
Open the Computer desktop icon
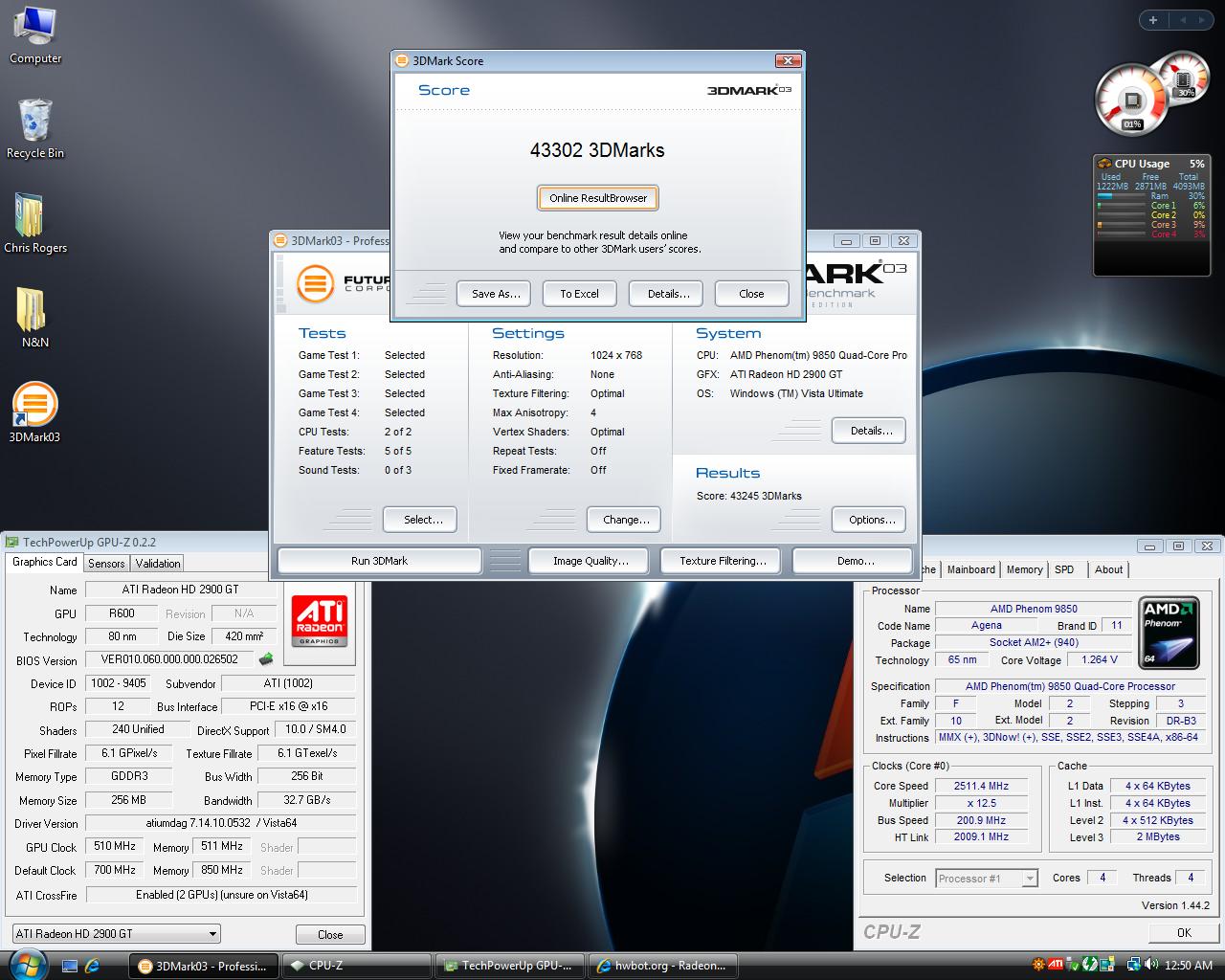(35, 33)
